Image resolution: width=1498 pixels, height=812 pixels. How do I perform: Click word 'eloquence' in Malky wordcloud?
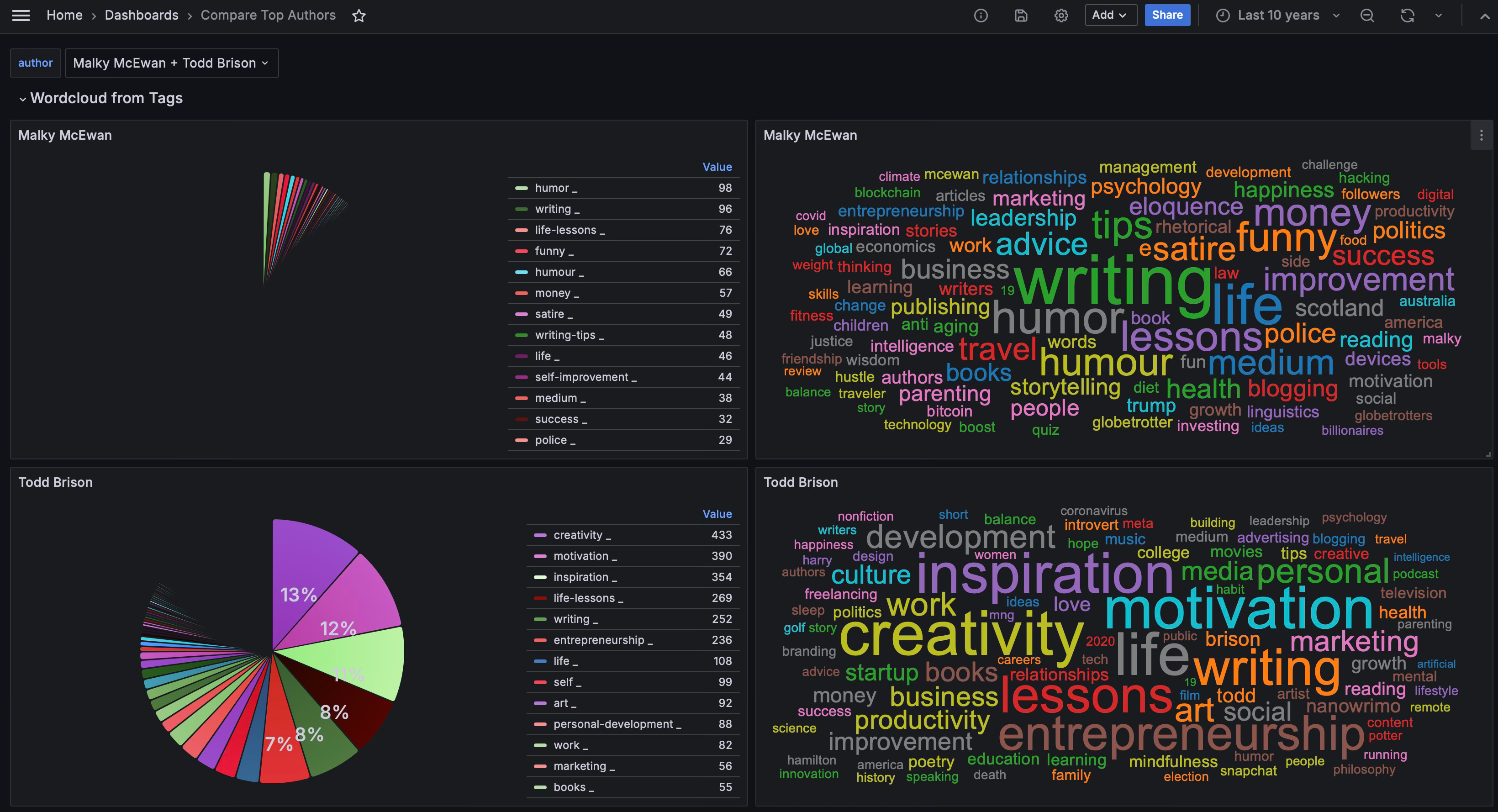click(x=1186, y=206)
